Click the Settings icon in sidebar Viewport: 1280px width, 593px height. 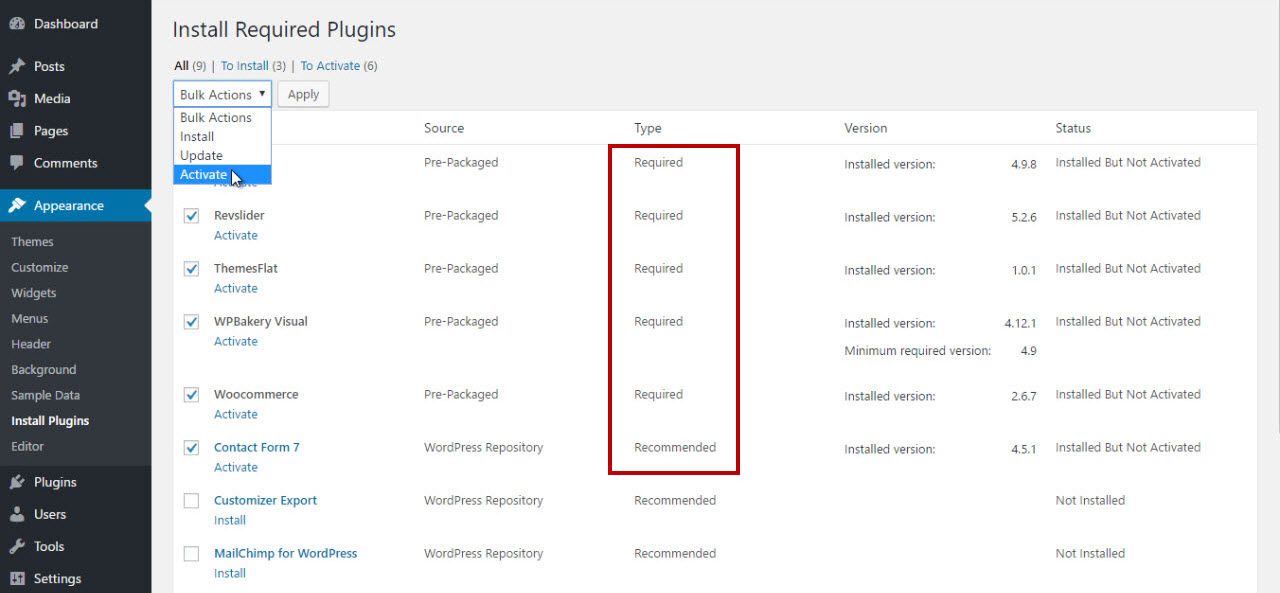(x=17, y=578)
